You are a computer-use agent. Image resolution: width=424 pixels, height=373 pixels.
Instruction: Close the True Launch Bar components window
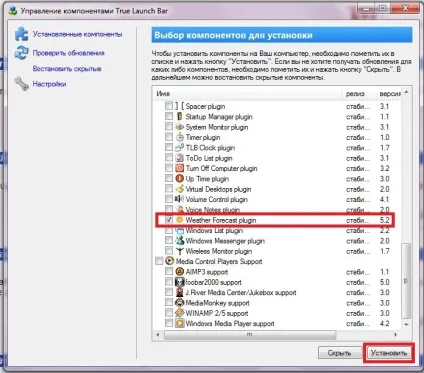(405, 9)
